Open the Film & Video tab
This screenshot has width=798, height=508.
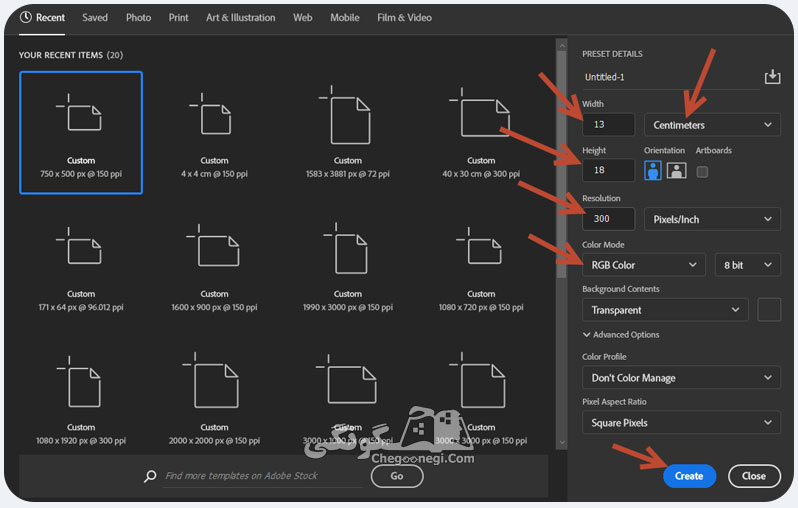point(404,18)
